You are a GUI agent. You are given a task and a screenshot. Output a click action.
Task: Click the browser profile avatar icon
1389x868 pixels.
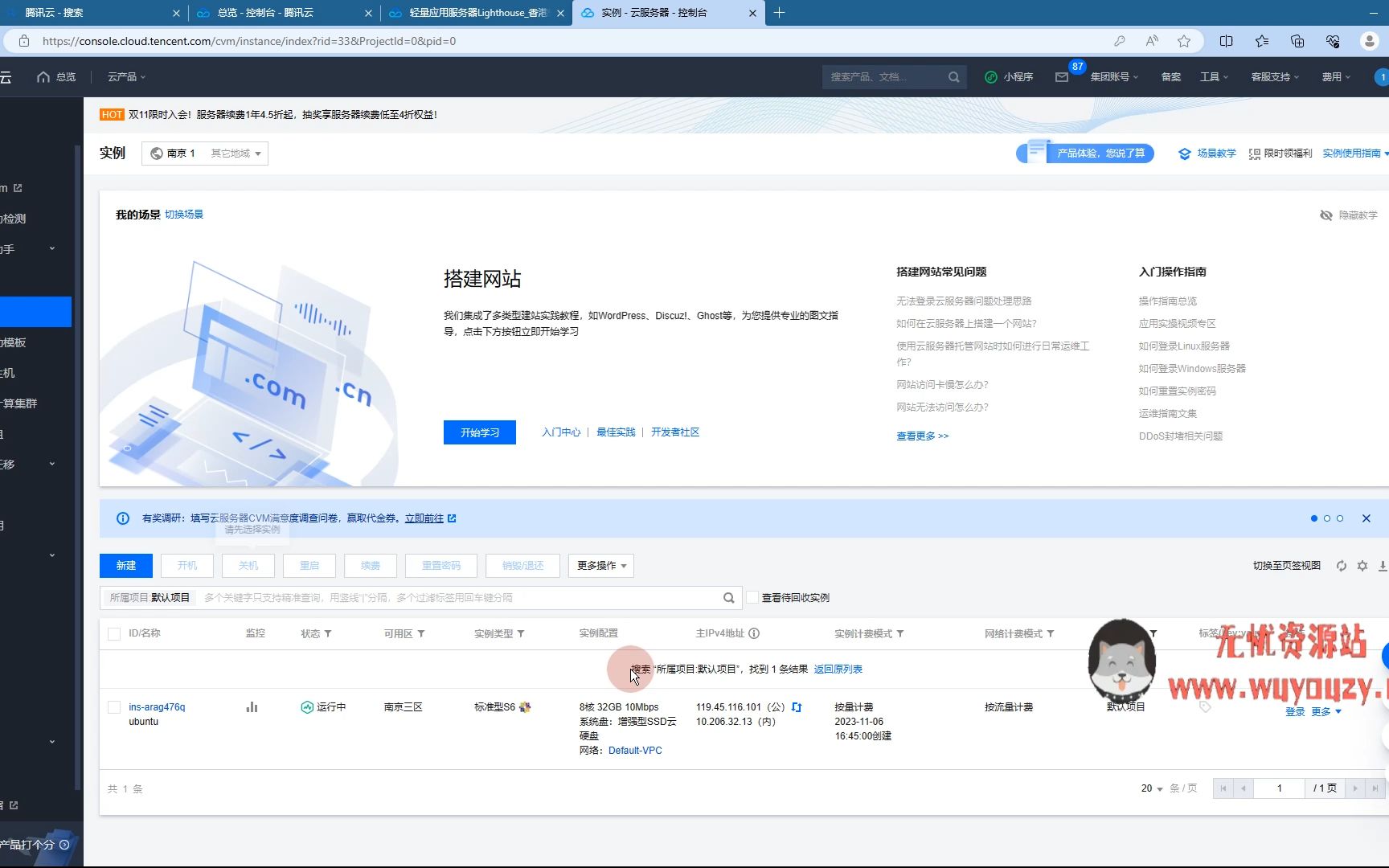(x=1370, y=41)
